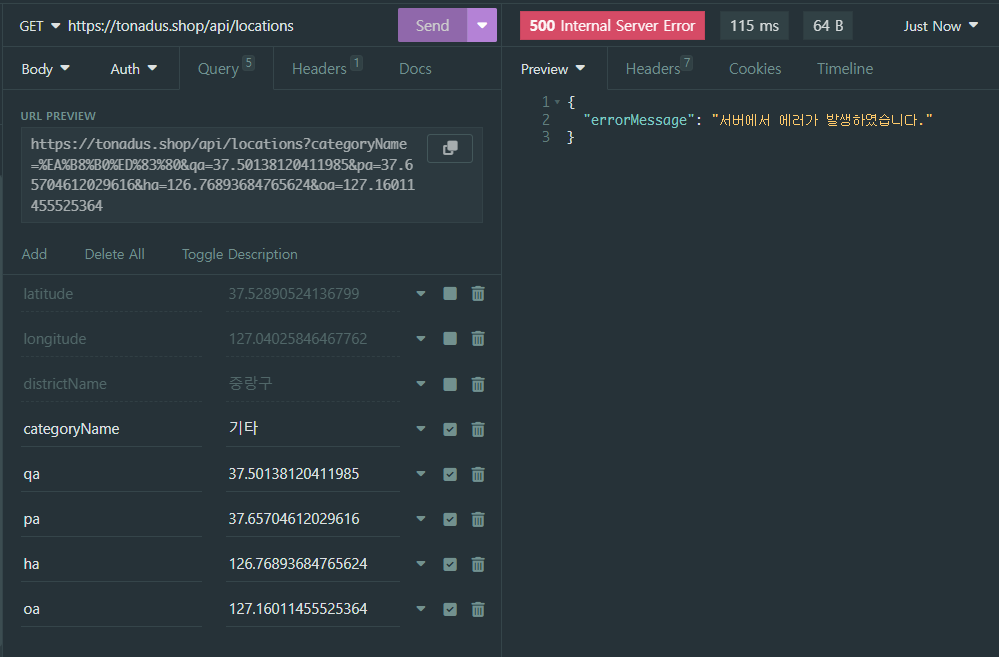Expand the Send options arrow
The height and width of the screenshot is (657, 999).
pyautogui.click(x=483, y=25)
